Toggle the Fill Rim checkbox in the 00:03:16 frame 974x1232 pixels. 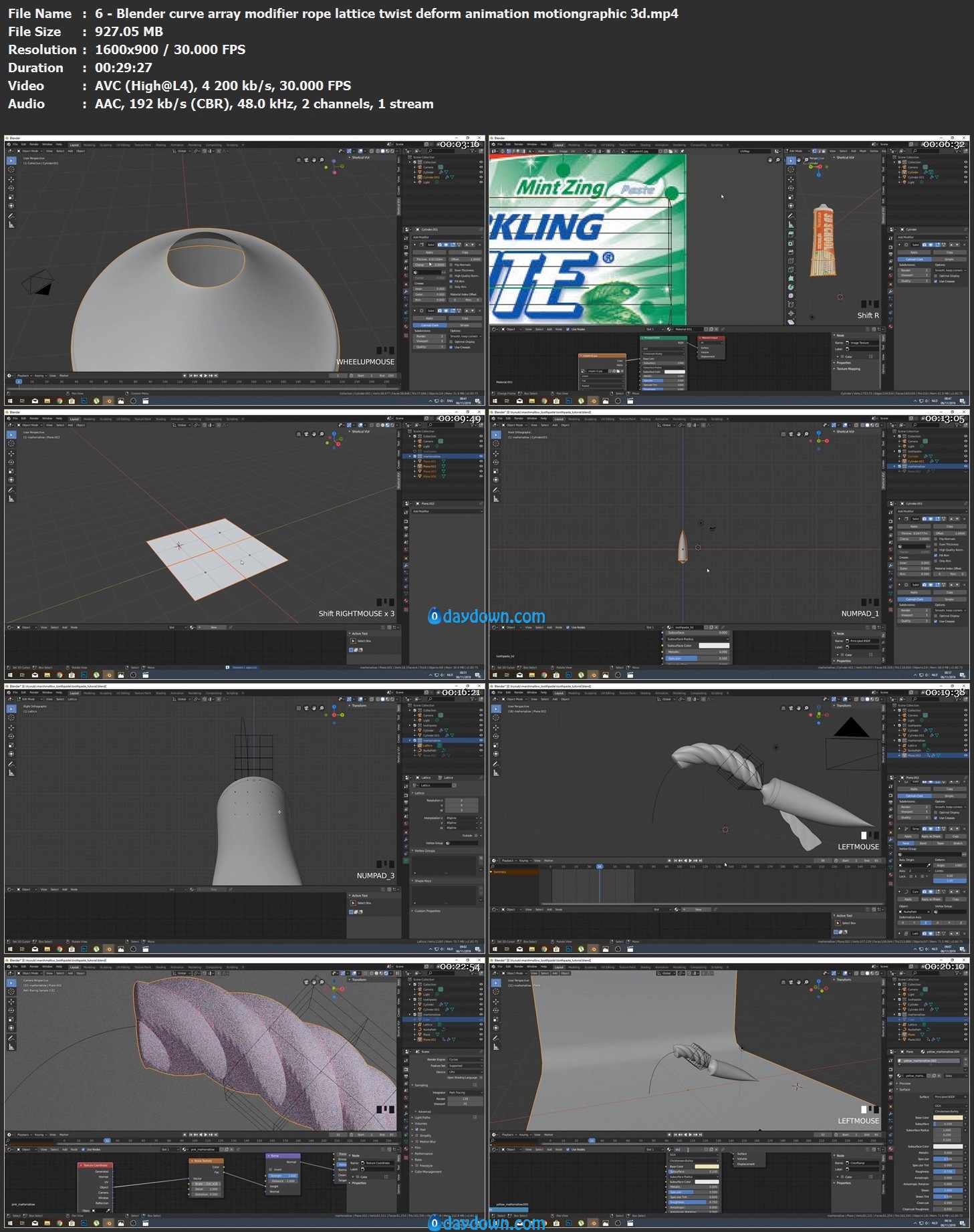coord(452,281)
